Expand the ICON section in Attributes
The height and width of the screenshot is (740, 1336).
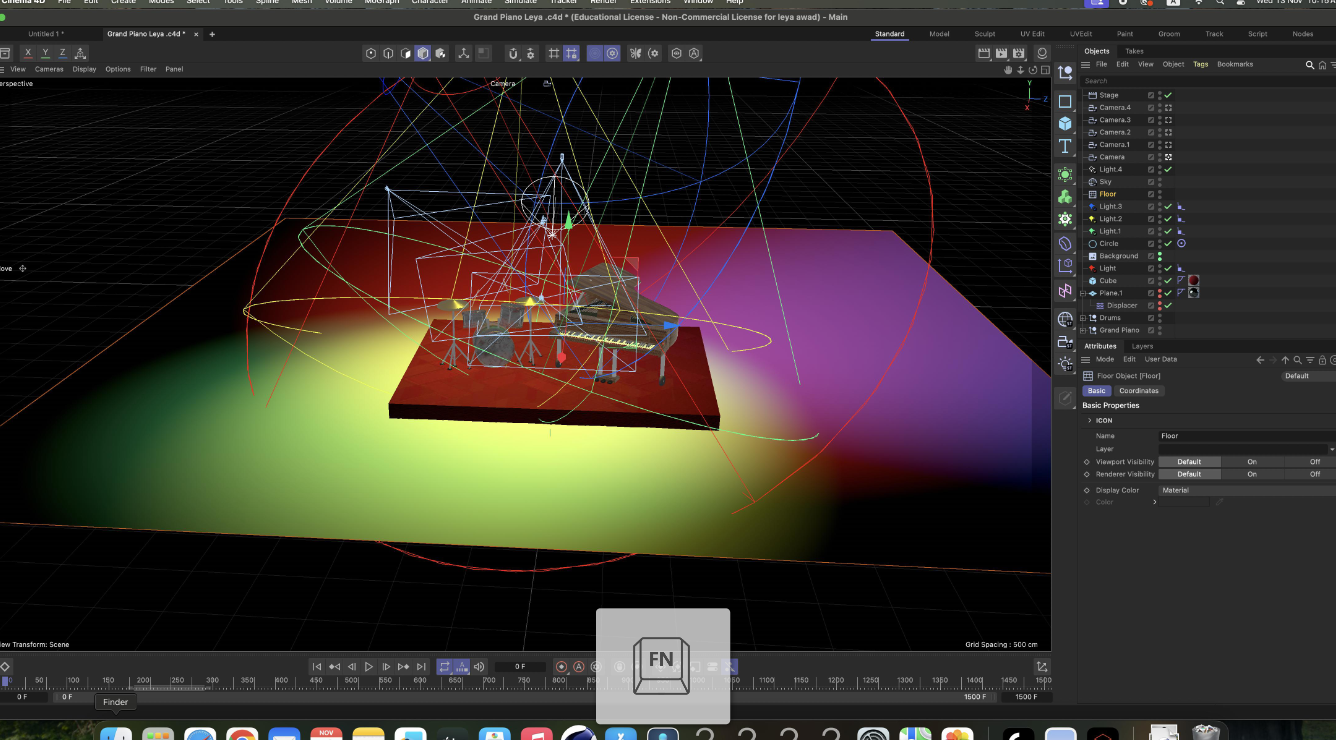click(1090, 420)
